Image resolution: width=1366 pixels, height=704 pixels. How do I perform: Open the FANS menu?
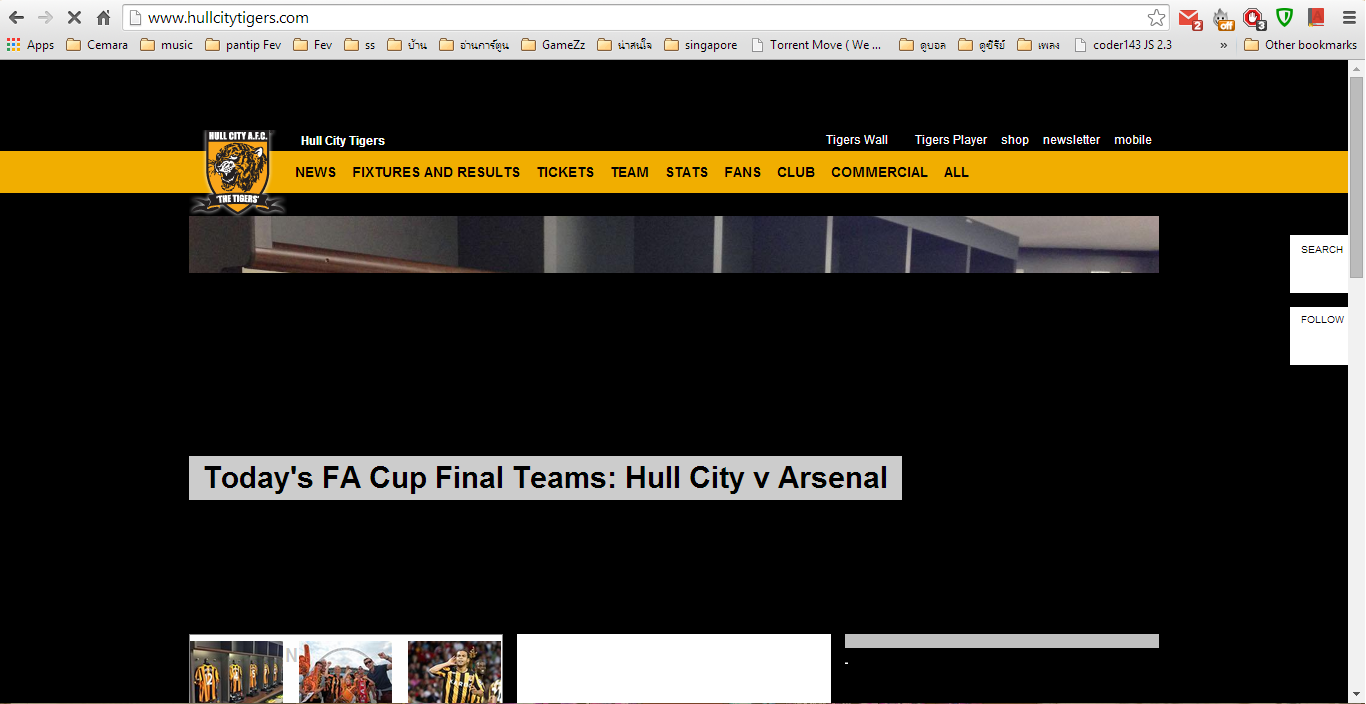(x=742, y=172)
